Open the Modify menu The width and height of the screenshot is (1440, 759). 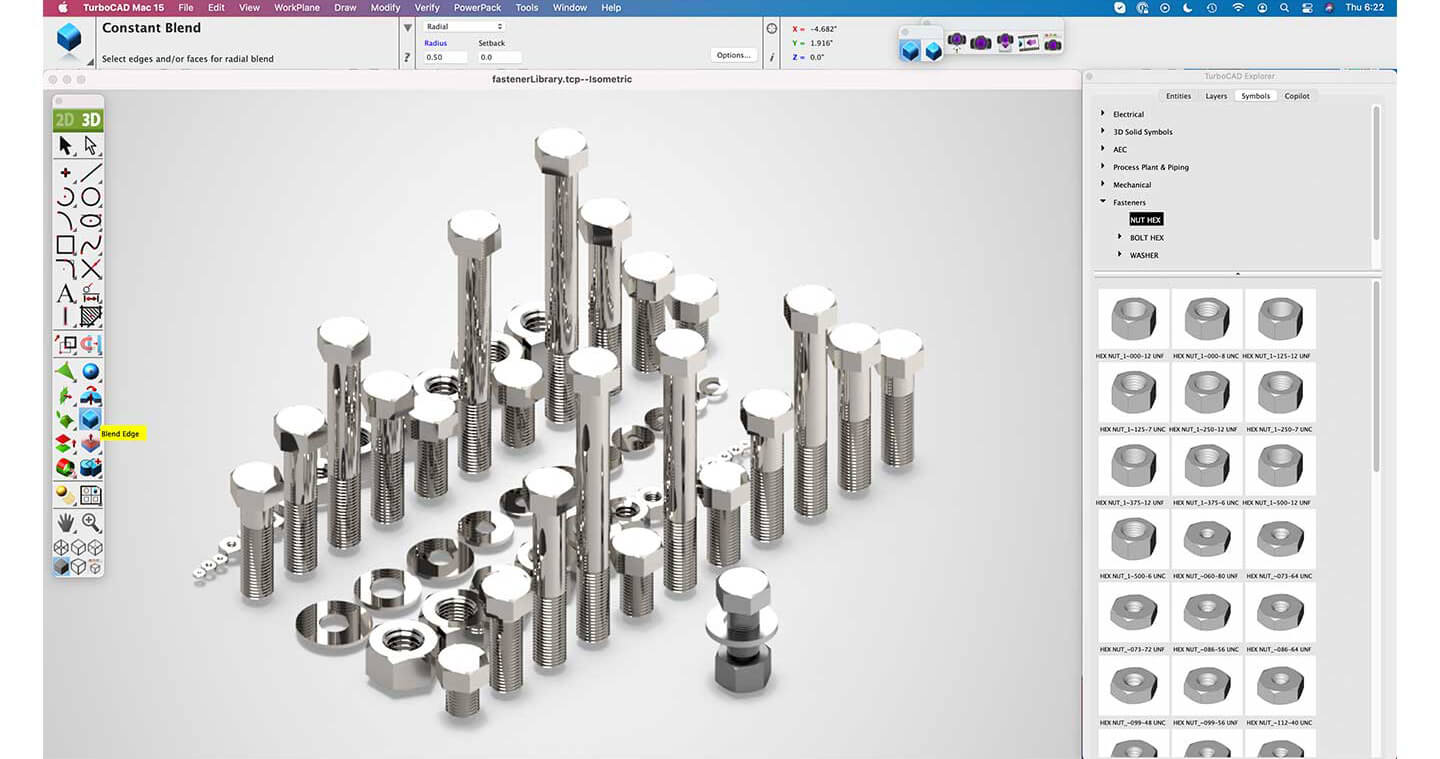[x=385, y=7]
